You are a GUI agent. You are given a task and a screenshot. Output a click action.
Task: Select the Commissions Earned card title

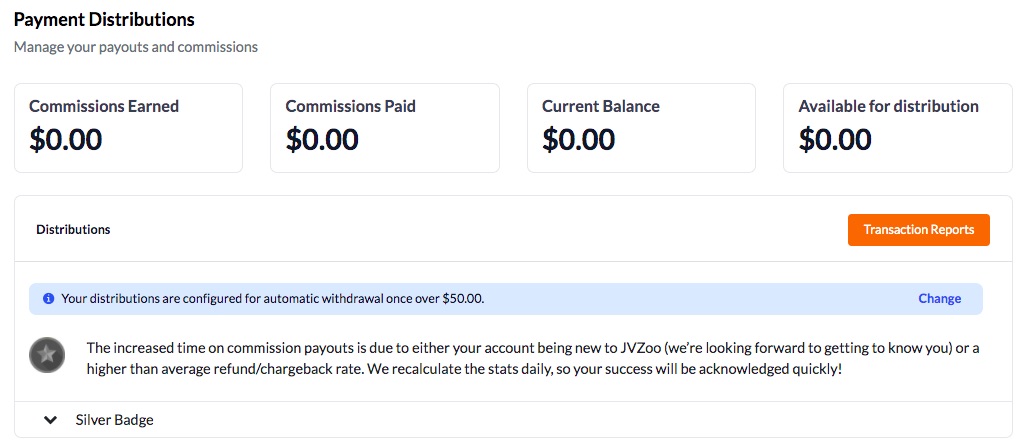coord(104,106)
